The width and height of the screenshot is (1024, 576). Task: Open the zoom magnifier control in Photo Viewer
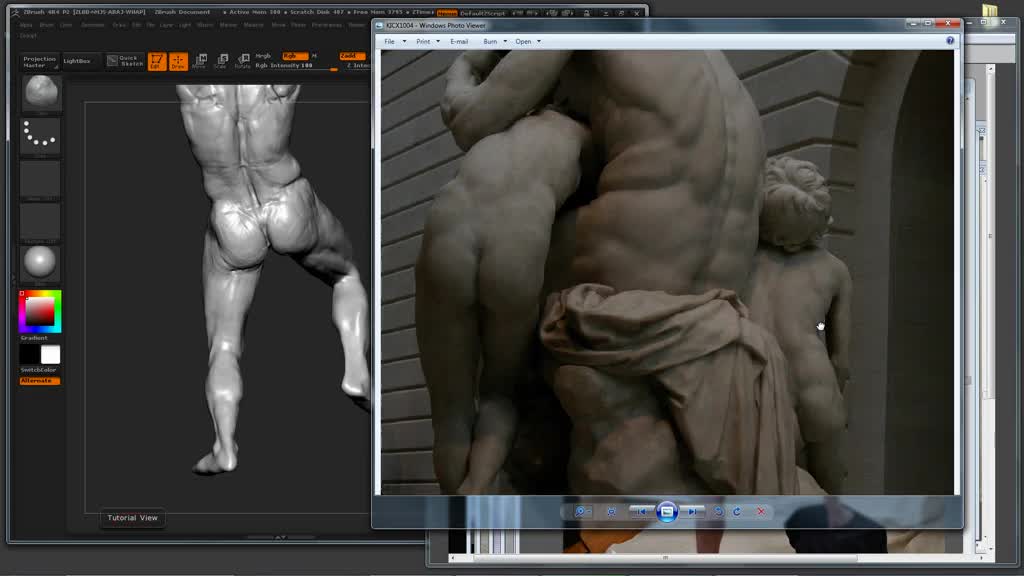coord(581,512)
